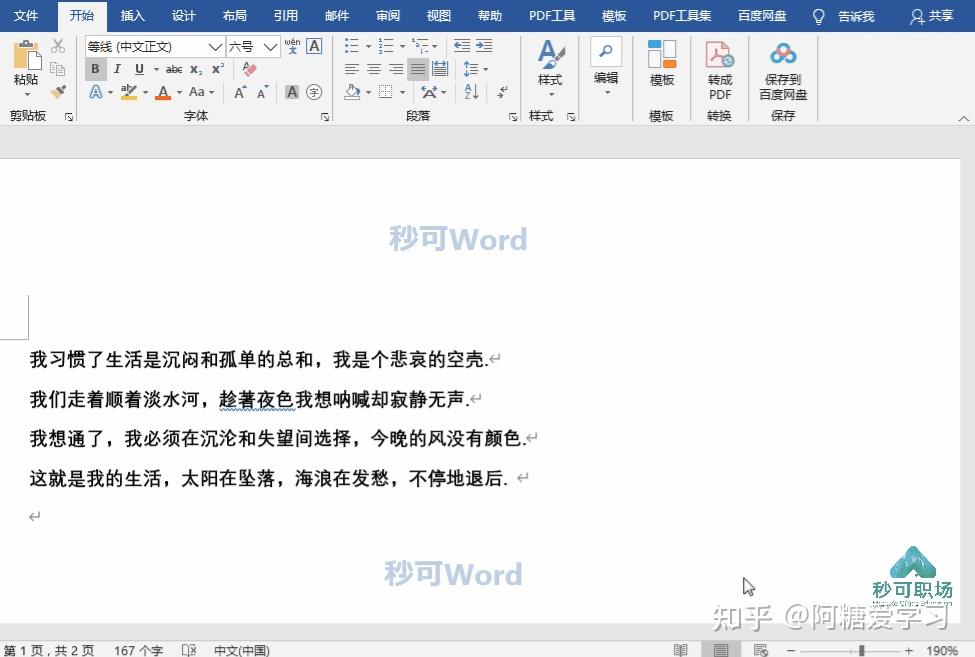Increase the paragraph indent

coord(484,45)
